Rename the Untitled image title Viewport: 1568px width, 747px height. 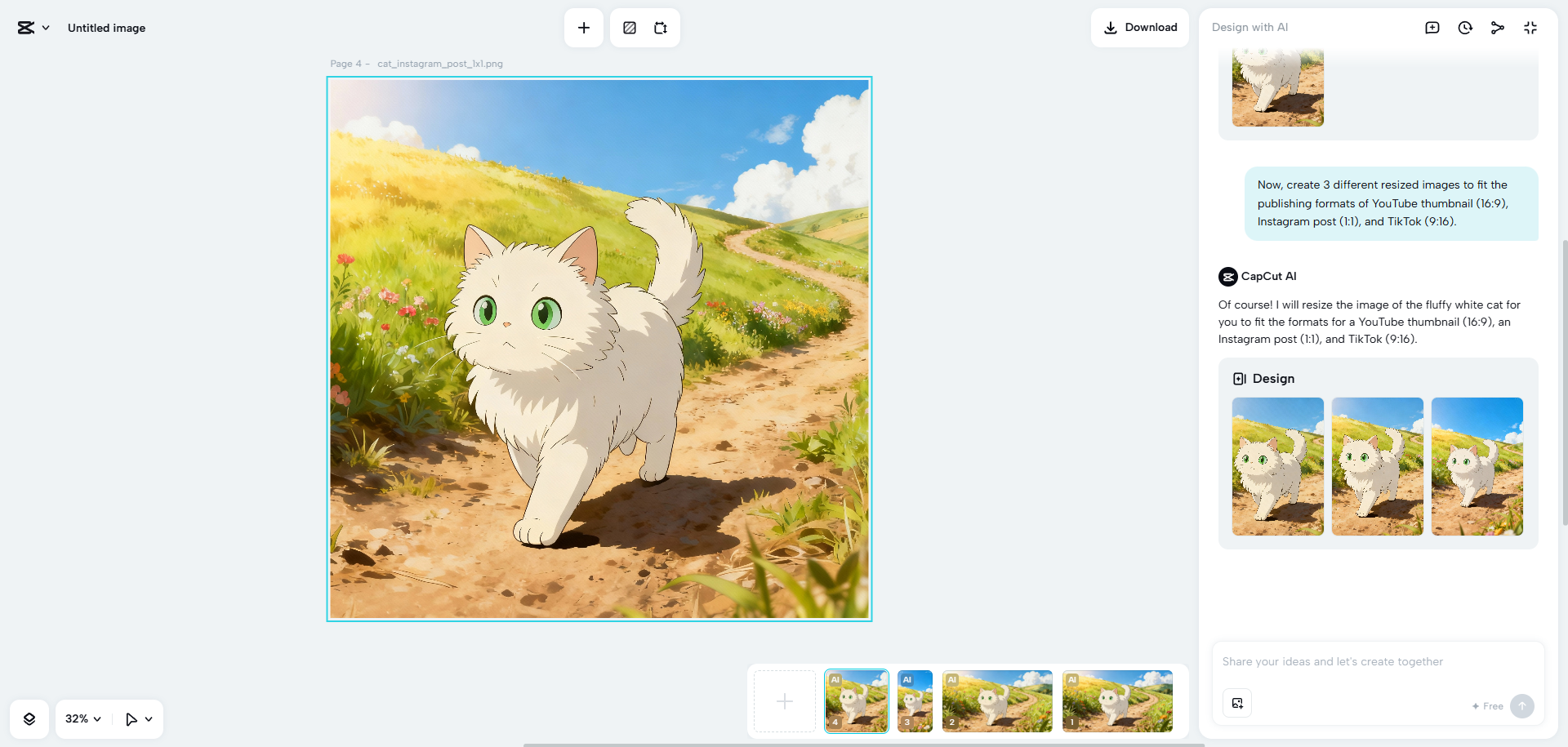(x=106, y=28)
